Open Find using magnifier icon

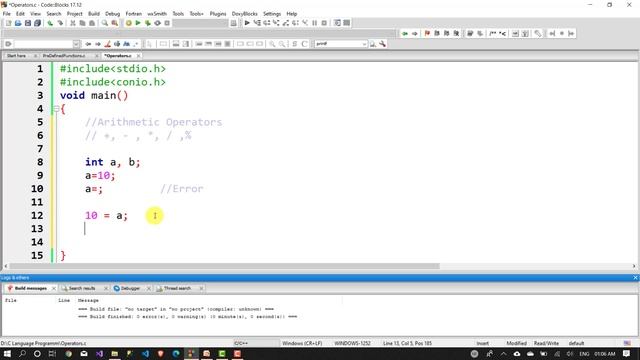pyautogui.click(x=105, y=23)
